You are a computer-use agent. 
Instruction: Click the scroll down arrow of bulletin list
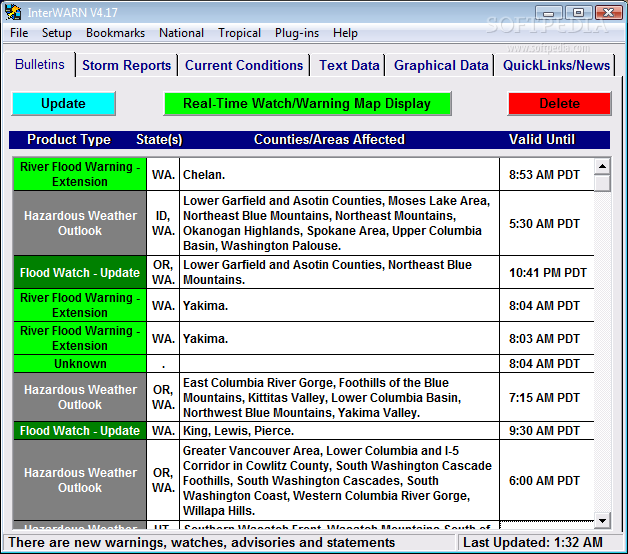(x=602, y=521)
